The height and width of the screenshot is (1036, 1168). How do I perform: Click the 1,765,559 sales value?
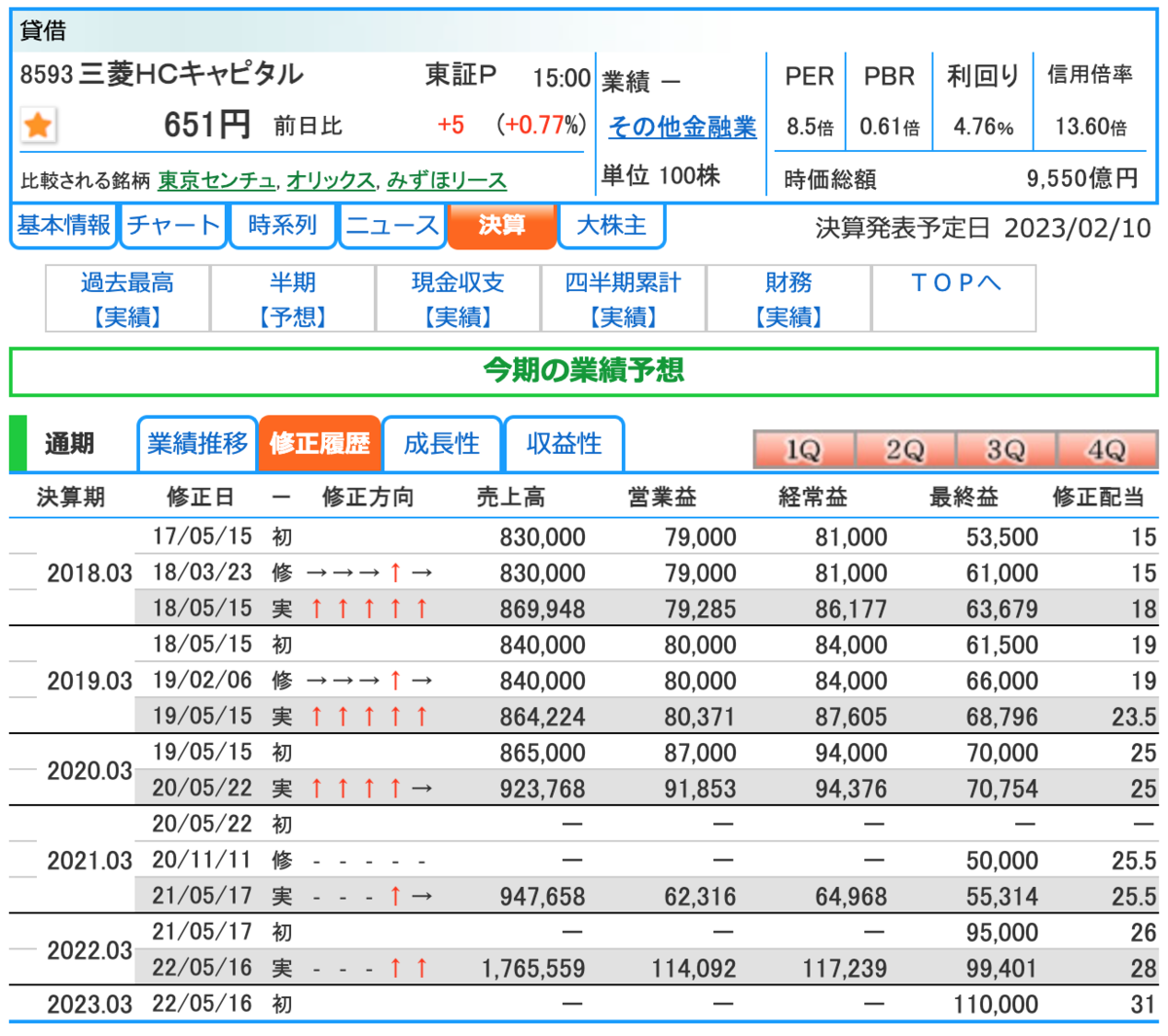click(x=533, y=969)
